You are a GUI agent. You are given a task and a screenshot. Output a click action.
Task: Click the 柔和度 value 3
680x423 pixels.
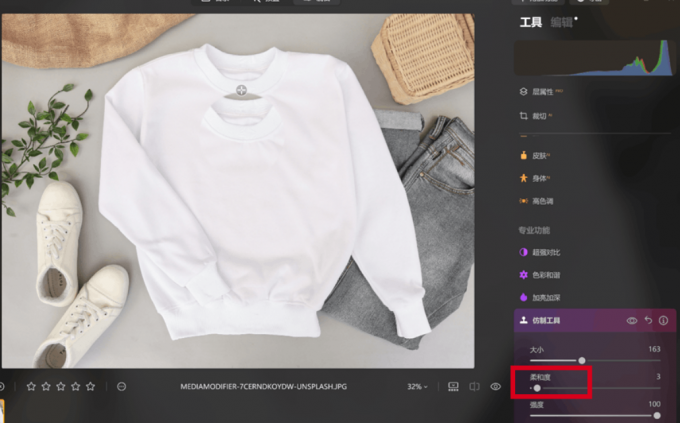(x=658, y=377)
